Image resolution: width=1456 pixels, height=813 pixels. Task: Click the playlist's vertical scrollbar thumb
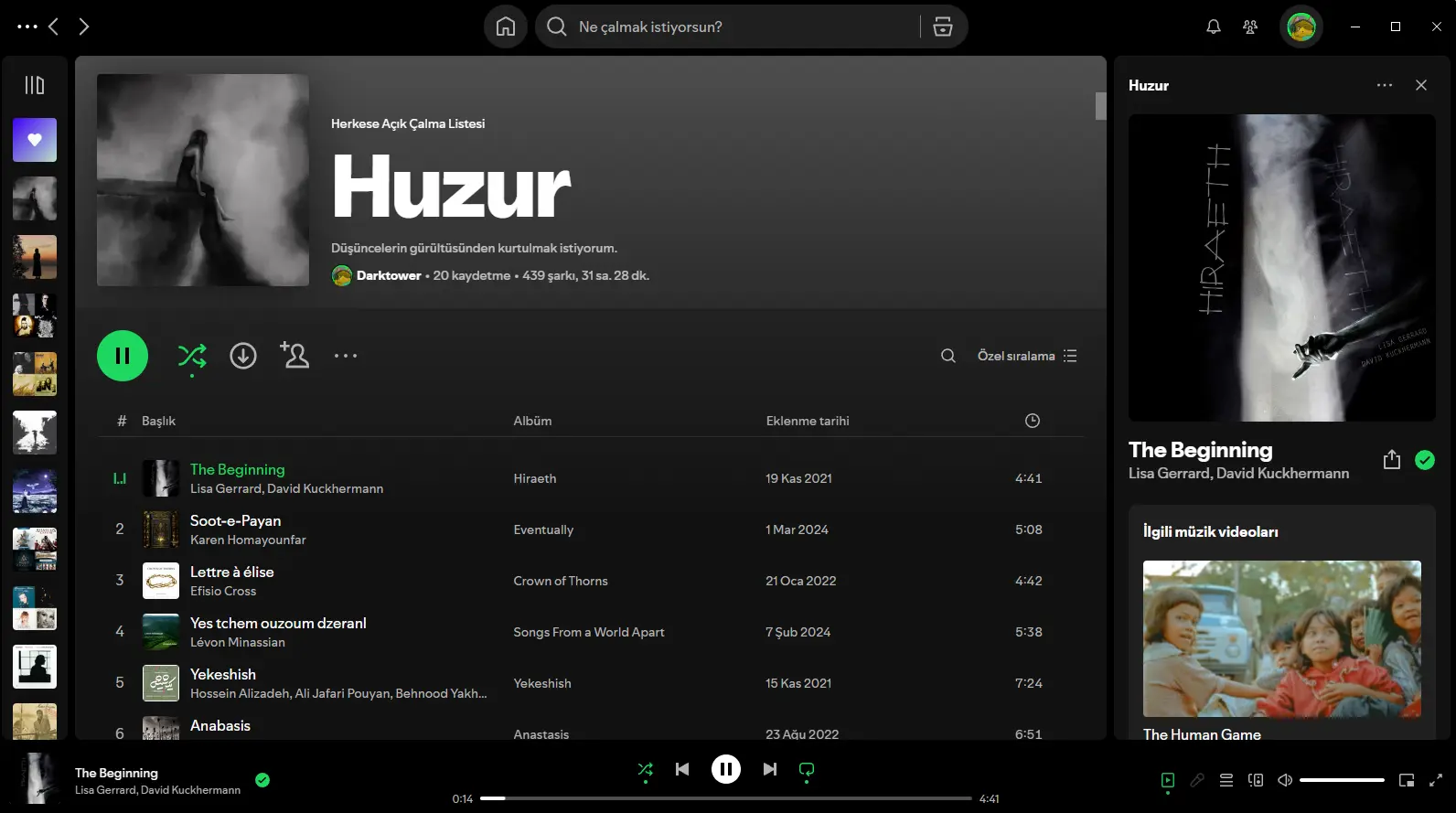(1101, 106)
